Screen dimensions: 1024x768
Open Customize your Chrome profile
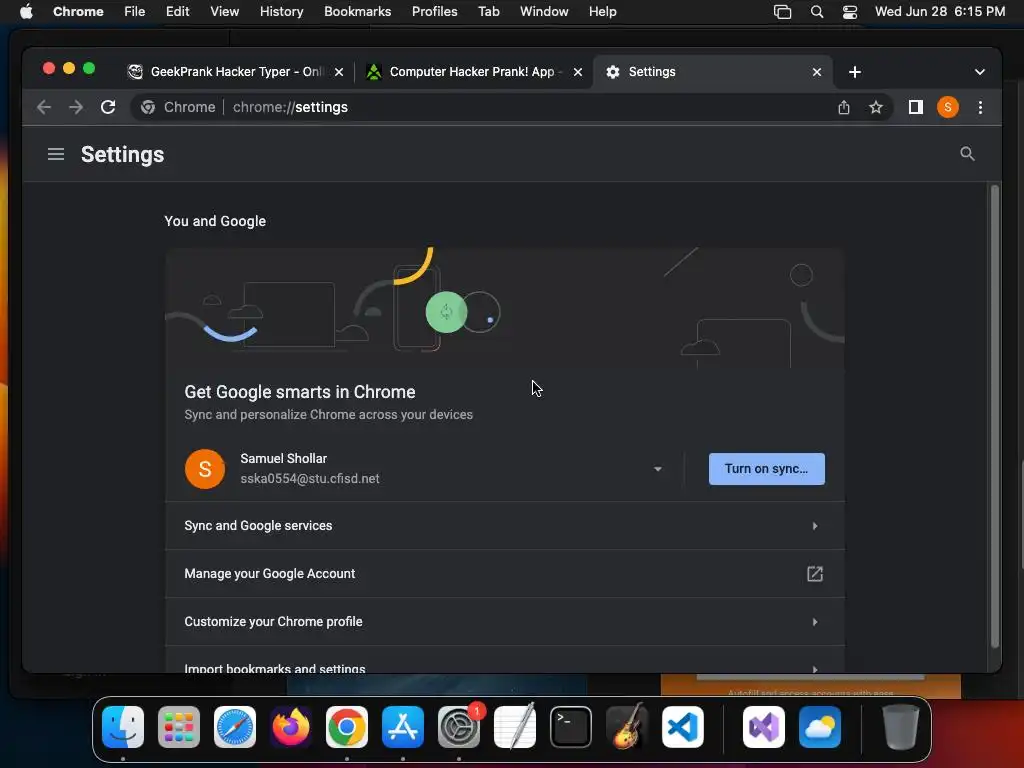coord(504,622)
